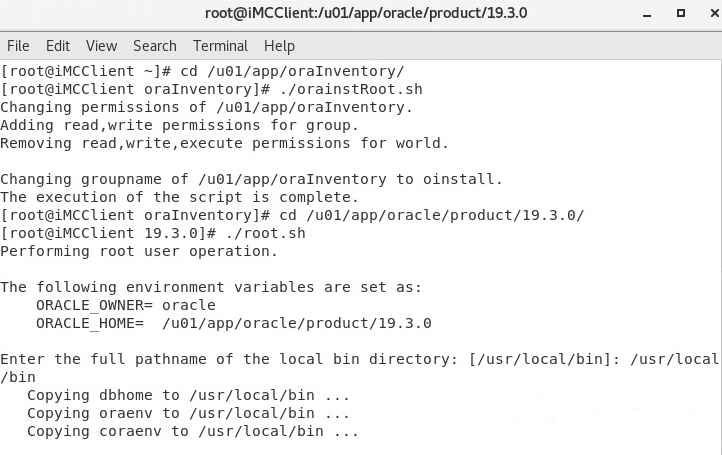
Task: Open the Edit menu
Action: click(58, 46)
